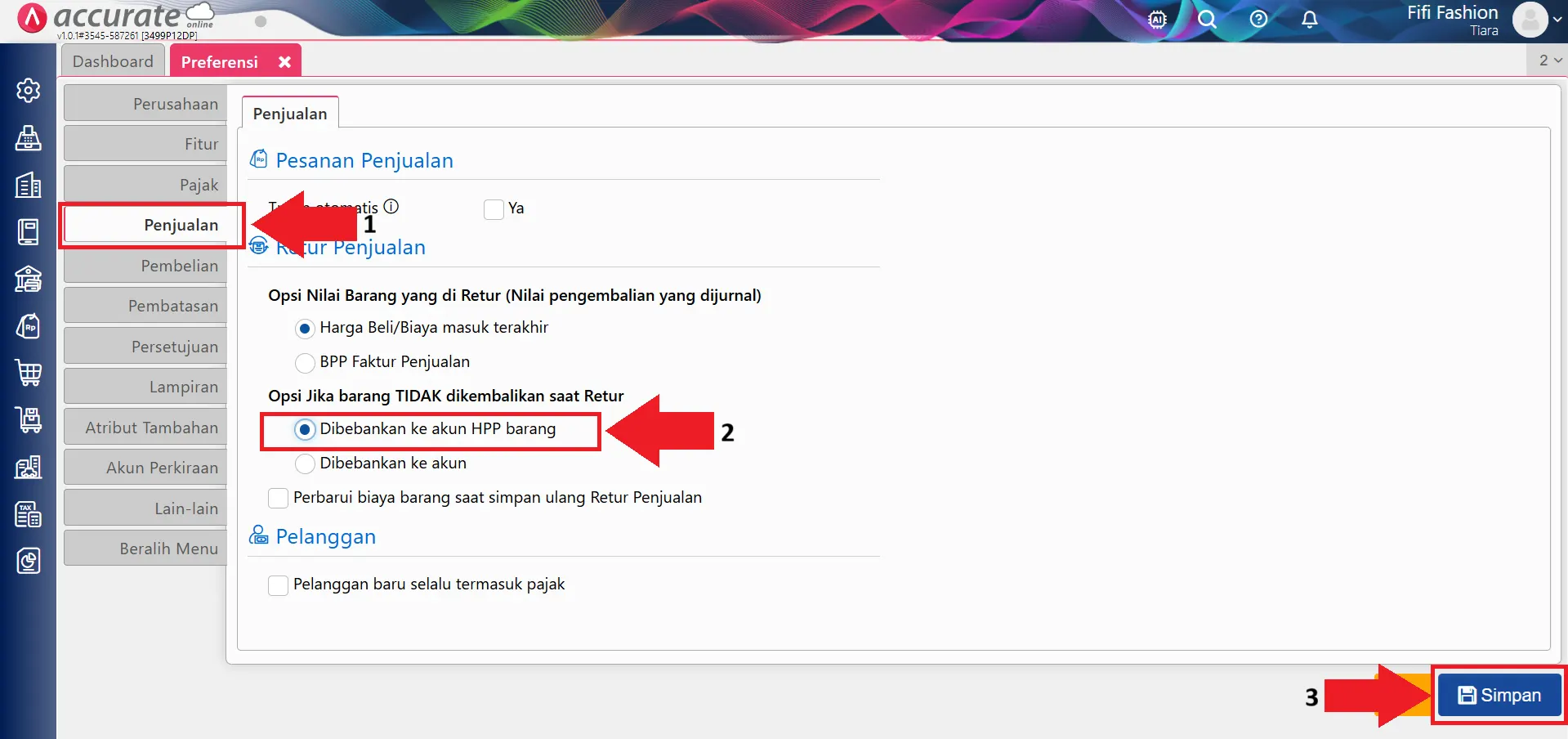The height and width of the screenshot is (739, 1568).
Task: Select the 'BPP Faktur Penjualan' radio option
Action: [305, 362]
